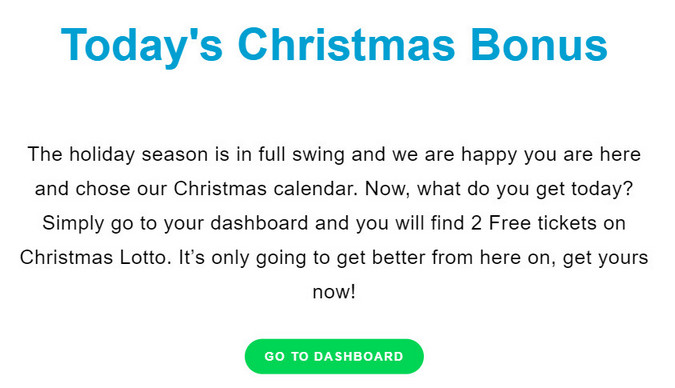
Task: Click the final word 'now!' of the paragraph
Action: pyautogui.click(x=334, y=292)
